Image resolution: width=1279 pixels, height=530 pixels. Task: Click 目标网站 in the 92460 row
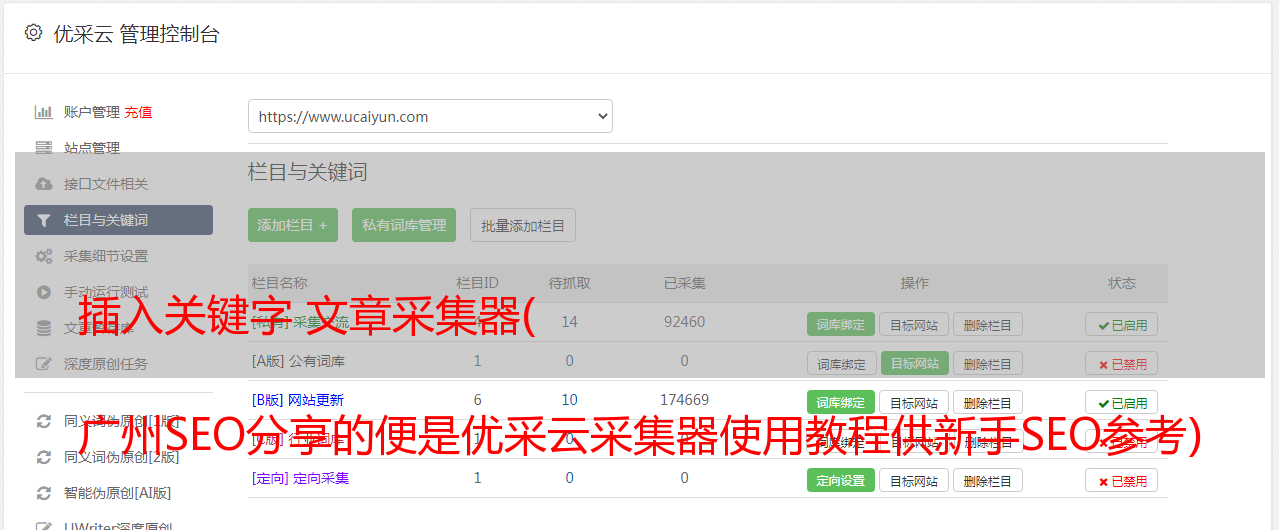click(914, 324)
